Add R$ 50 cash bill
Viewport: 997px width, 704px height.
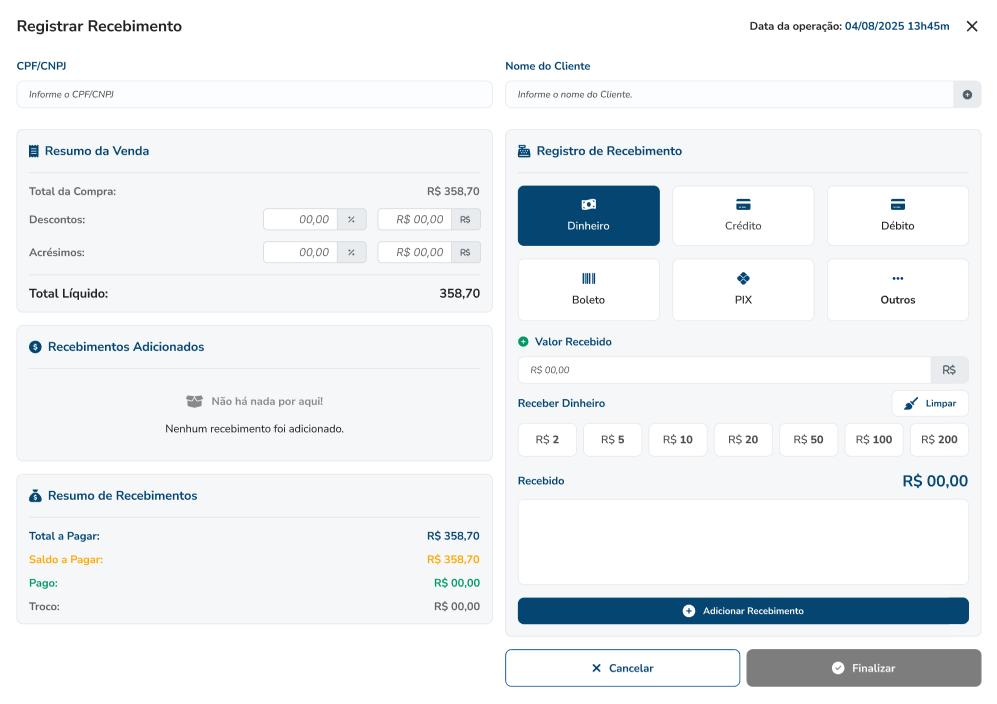[x=809, y=440]
